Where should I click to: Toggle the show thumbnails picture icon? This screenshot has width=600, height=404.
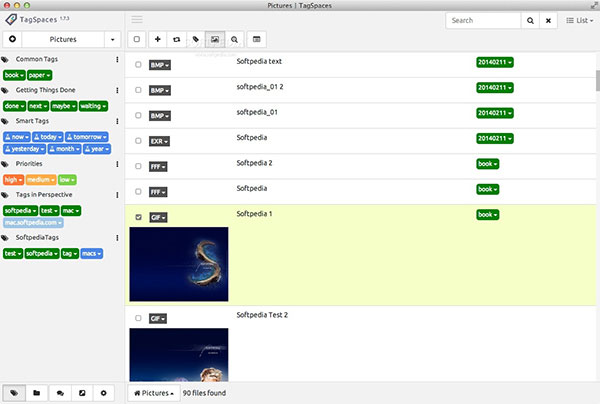(215, 39)
